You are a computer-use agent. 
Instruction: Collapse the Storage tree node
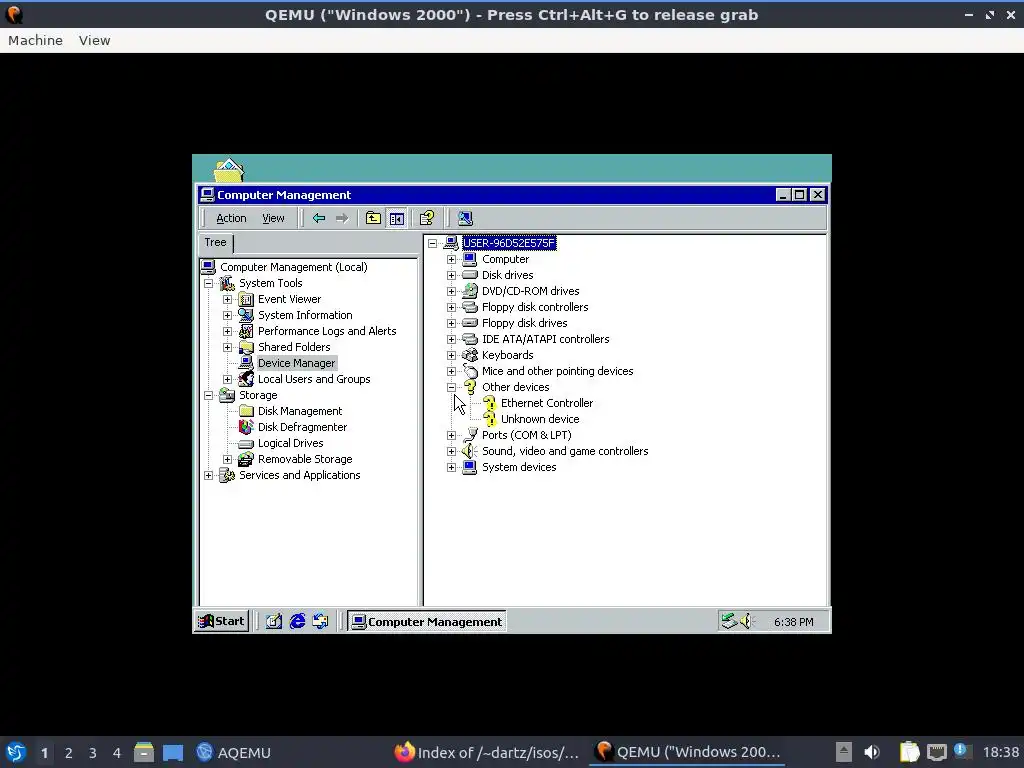[208, 395]
